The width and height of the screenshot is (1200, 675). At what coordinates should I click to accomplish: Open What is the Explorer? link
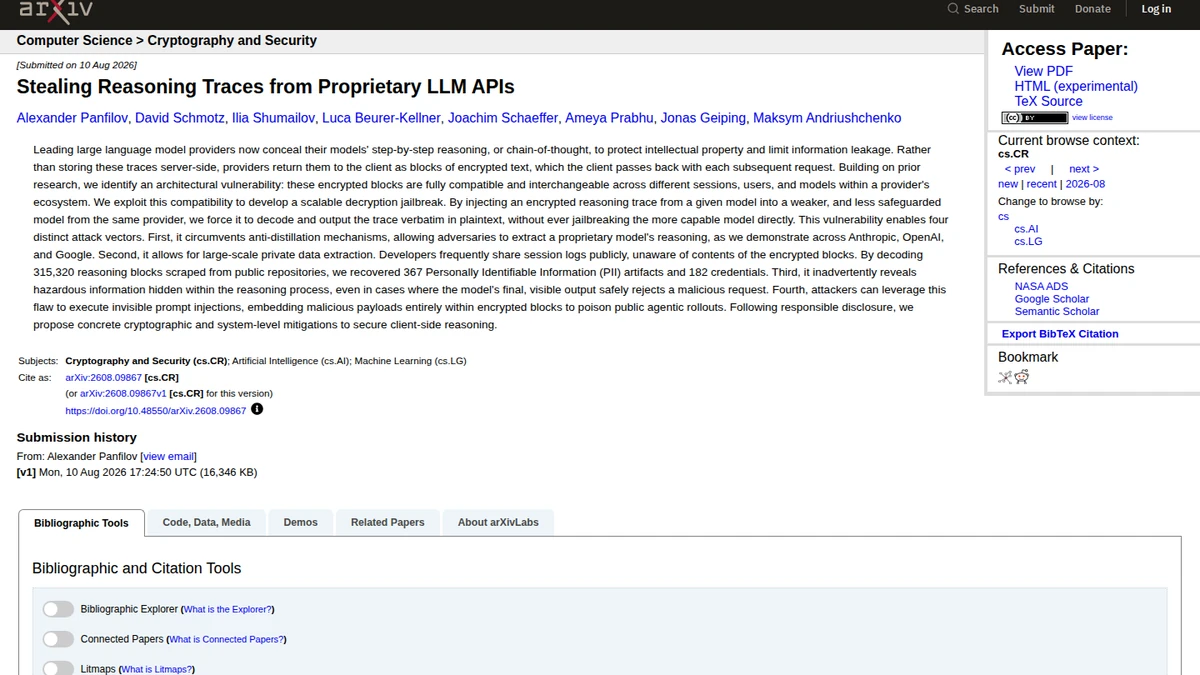click(227, 609)
